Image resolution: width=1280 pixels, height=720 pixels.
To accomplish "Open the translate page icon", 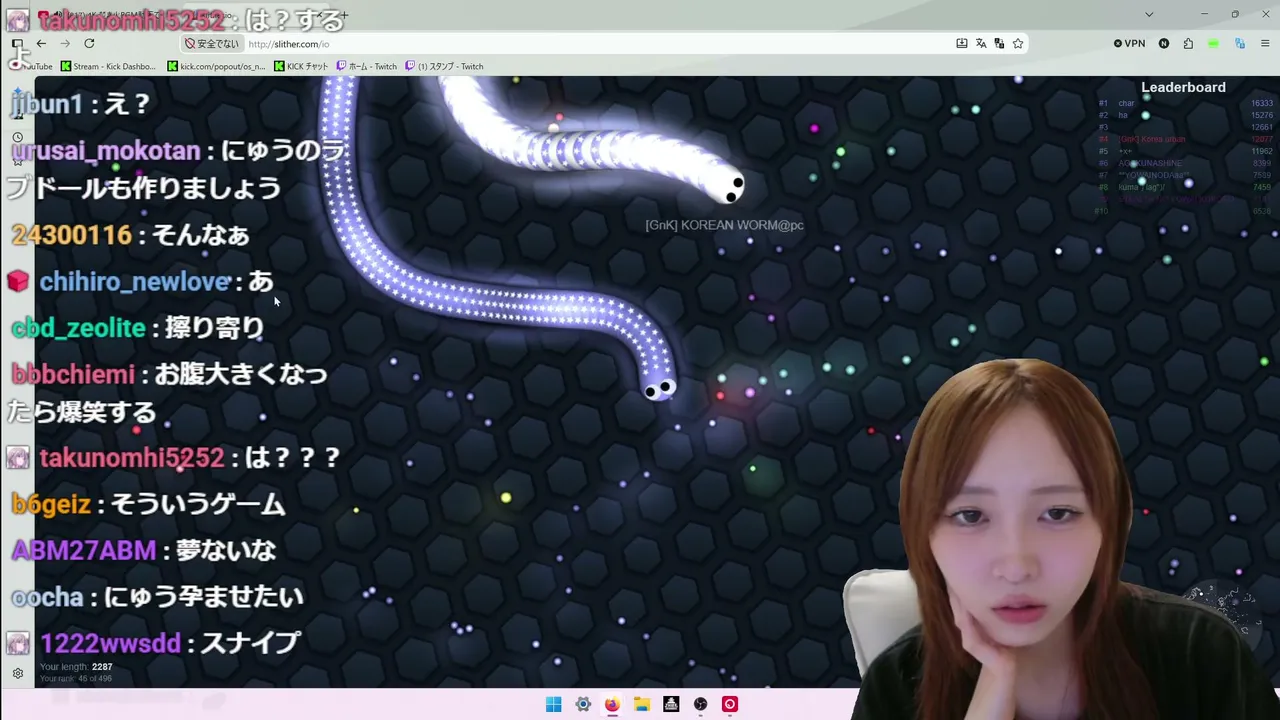I will (981, 43).
